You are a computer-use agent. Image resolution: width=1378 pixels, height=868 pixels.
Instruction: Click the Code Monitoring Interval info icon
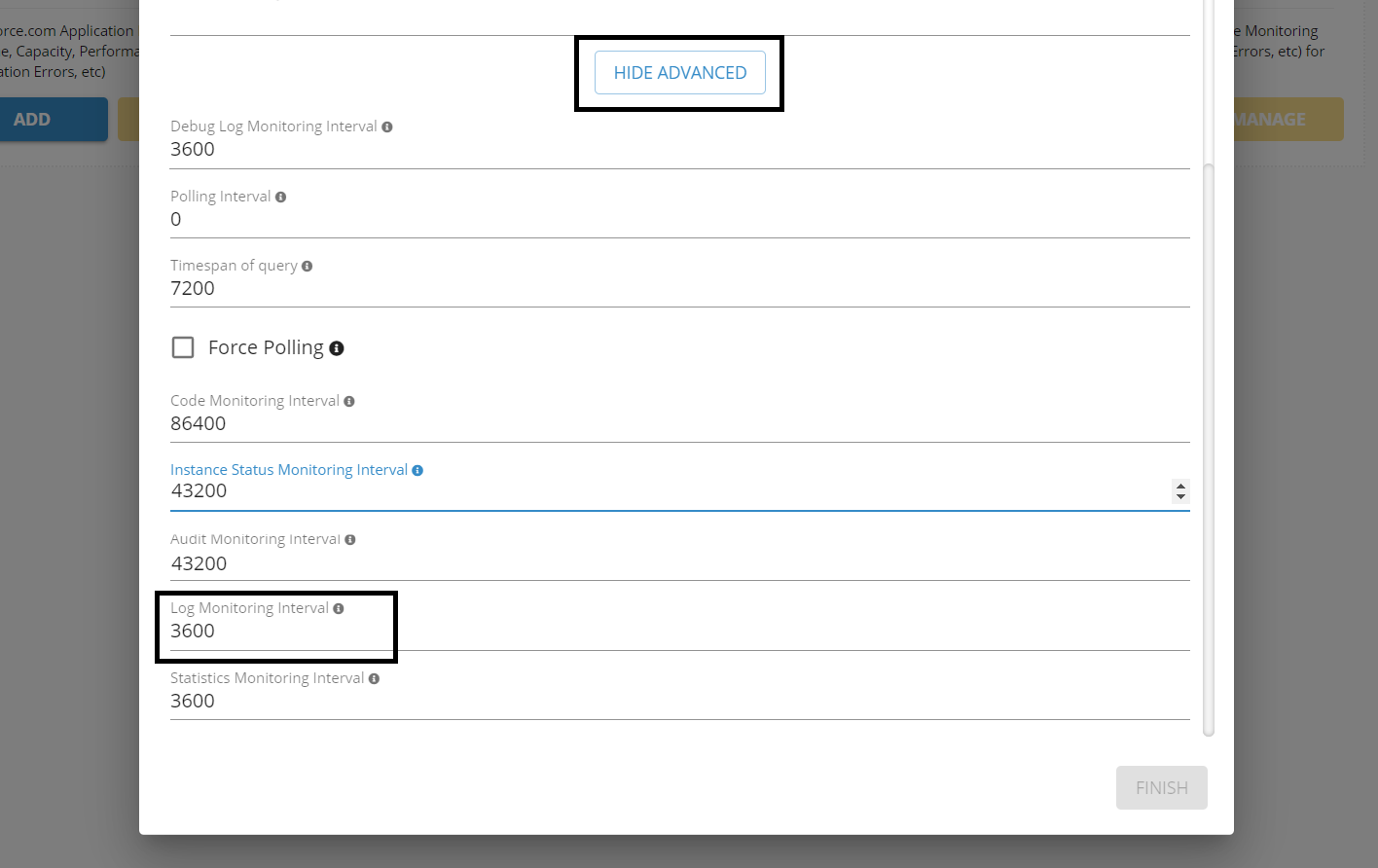click(x=349, y=400)
